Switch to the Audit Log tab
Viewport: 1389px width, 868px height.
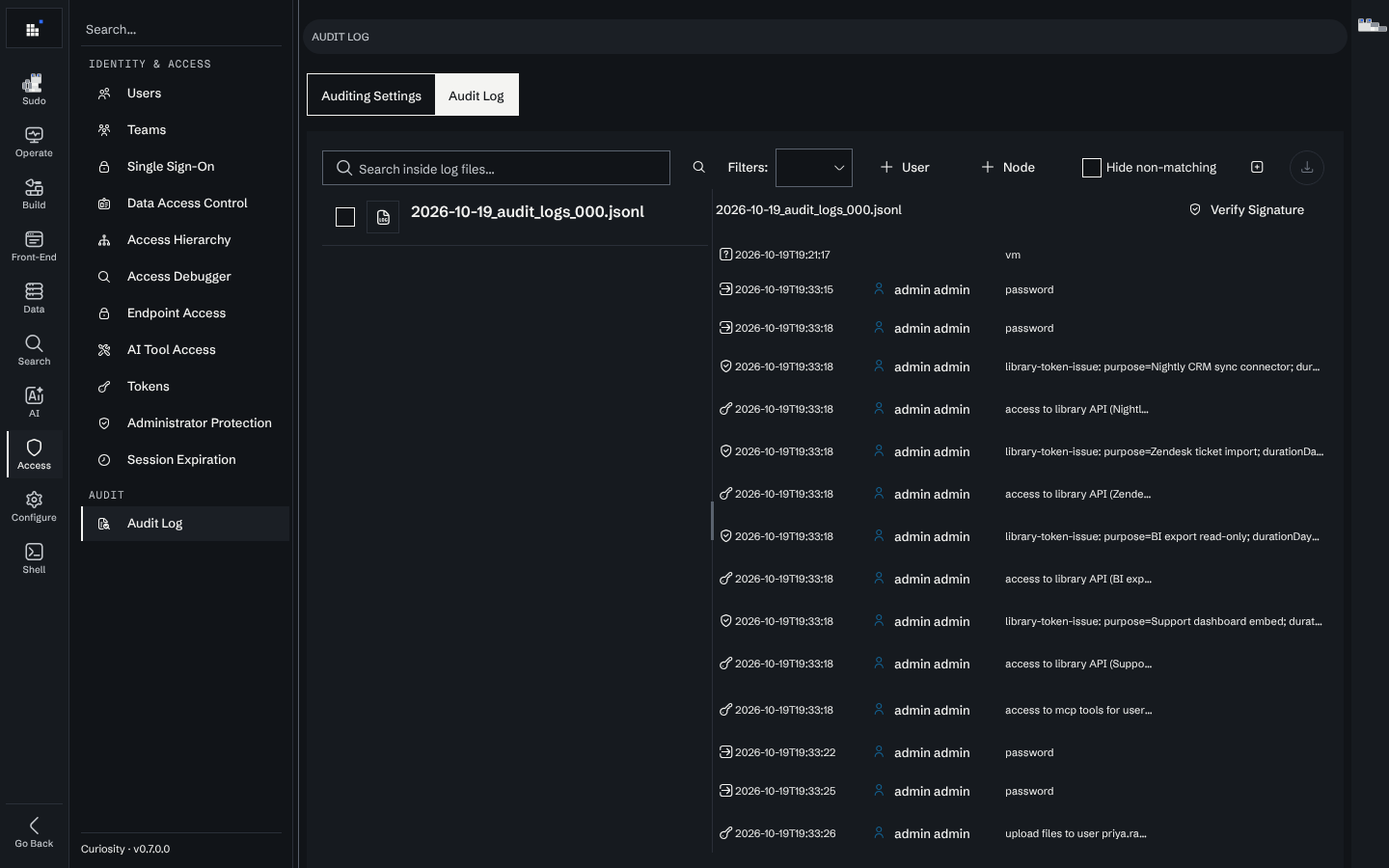tap(477, 95)
